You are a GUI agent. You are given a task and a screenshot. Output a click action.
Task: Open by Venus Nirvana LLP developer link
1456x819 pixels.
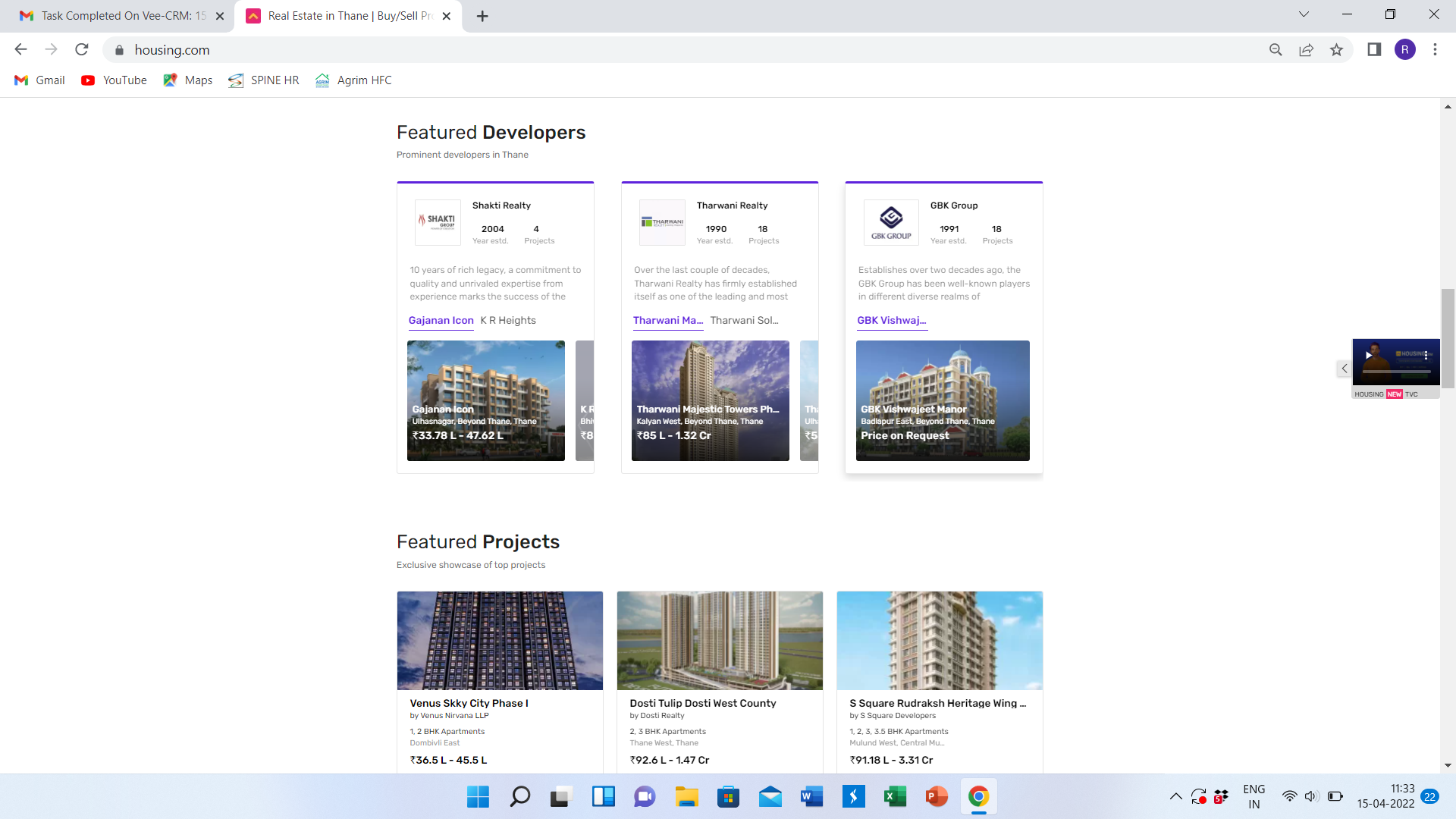coord(449,716)
